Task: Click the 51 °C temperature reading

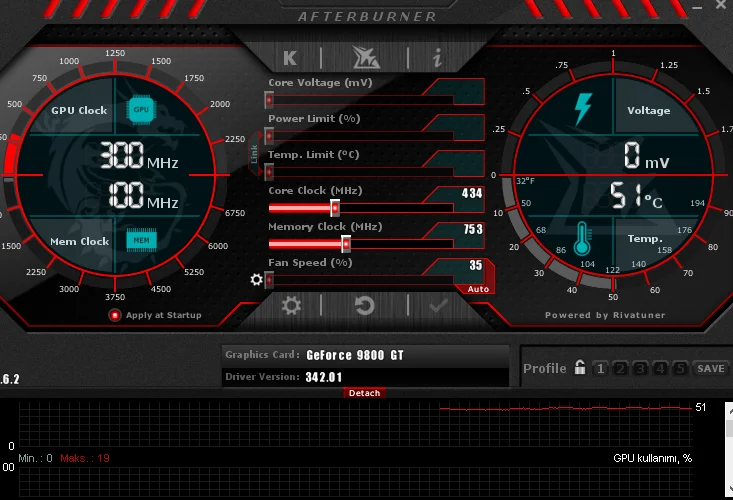Action: coord(636,195)
